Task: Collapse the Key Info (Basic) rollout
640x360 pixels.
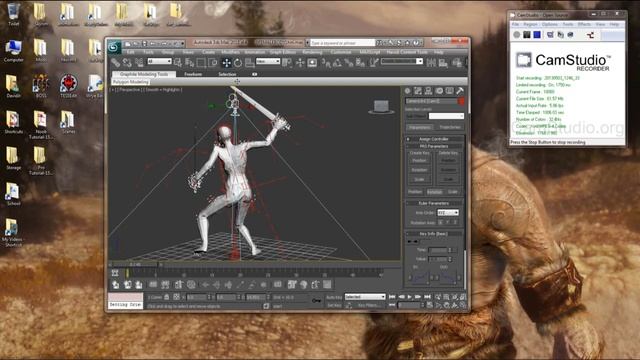Action: click(434, 233)
